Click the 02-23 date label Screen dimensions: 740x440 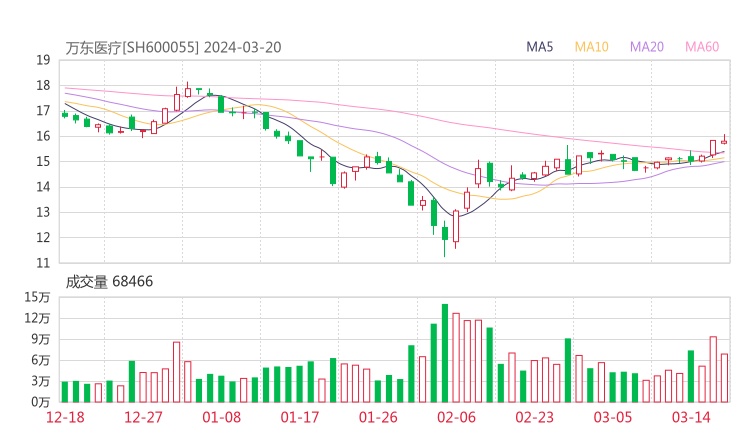click(534, 417)
